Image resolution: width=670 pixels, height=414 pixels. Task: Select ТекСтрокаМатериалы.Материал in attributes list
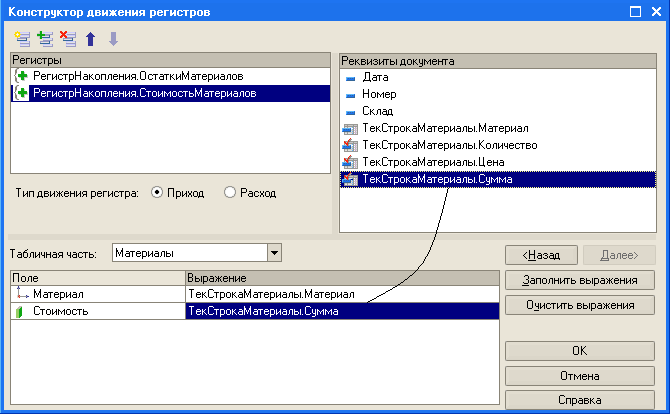point(498,128)
